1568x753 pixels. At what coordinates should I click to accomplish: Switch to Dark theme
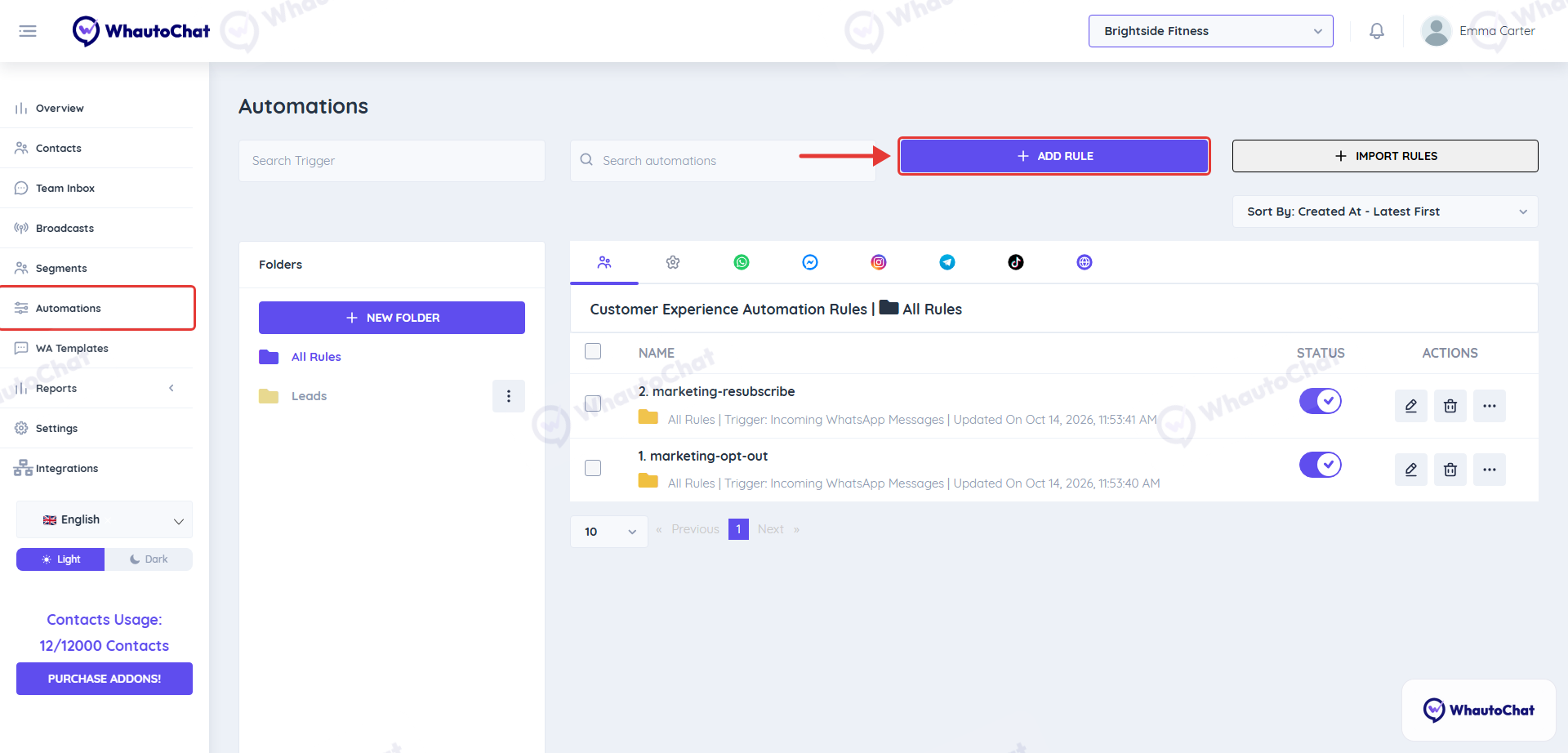149,559
